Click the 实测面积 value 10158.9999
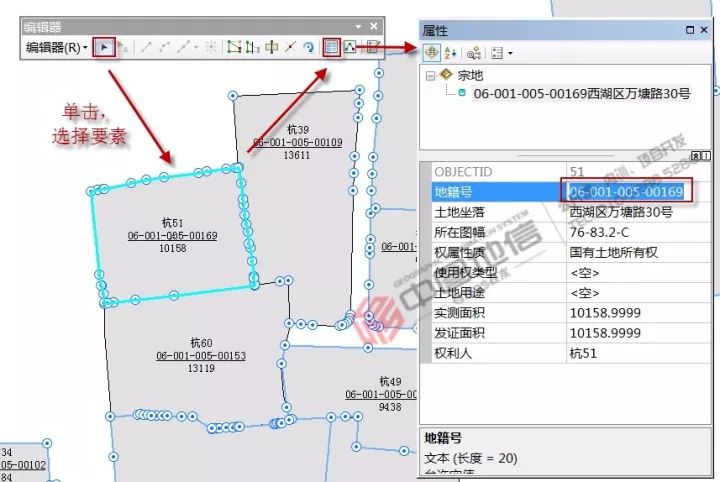720x482 pixels. 605,313
